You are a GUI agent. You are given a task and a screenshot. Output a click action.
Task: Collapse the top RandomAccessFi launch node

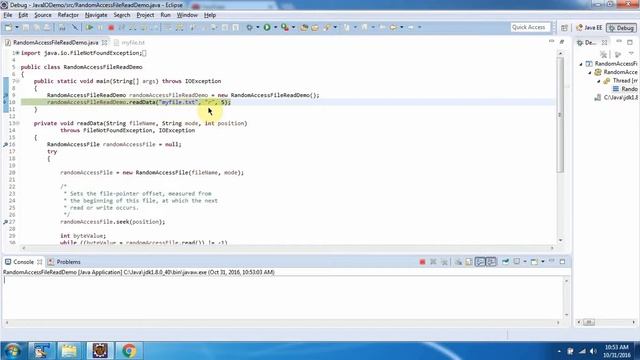[x=581, y=64]
